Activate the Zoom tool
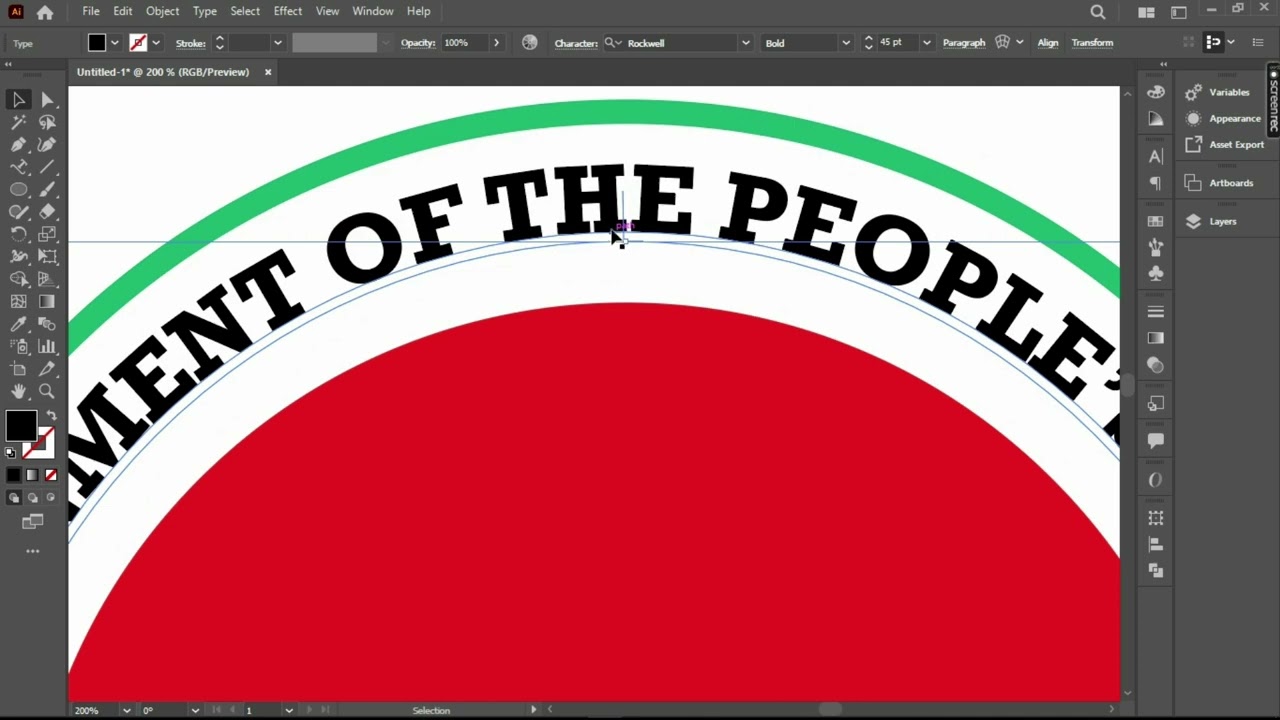 click(47, 391)
